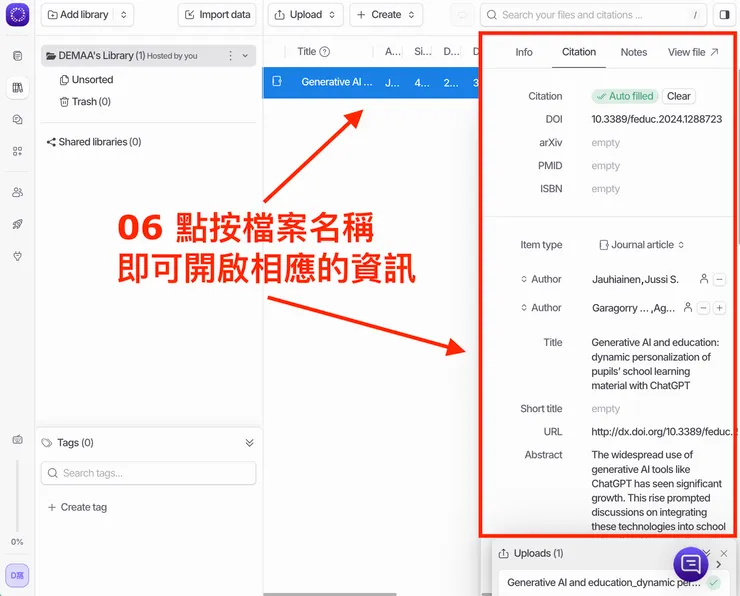Click person icon for Jauhiainen author
The image size is (740, 596).
click(704, 279)
